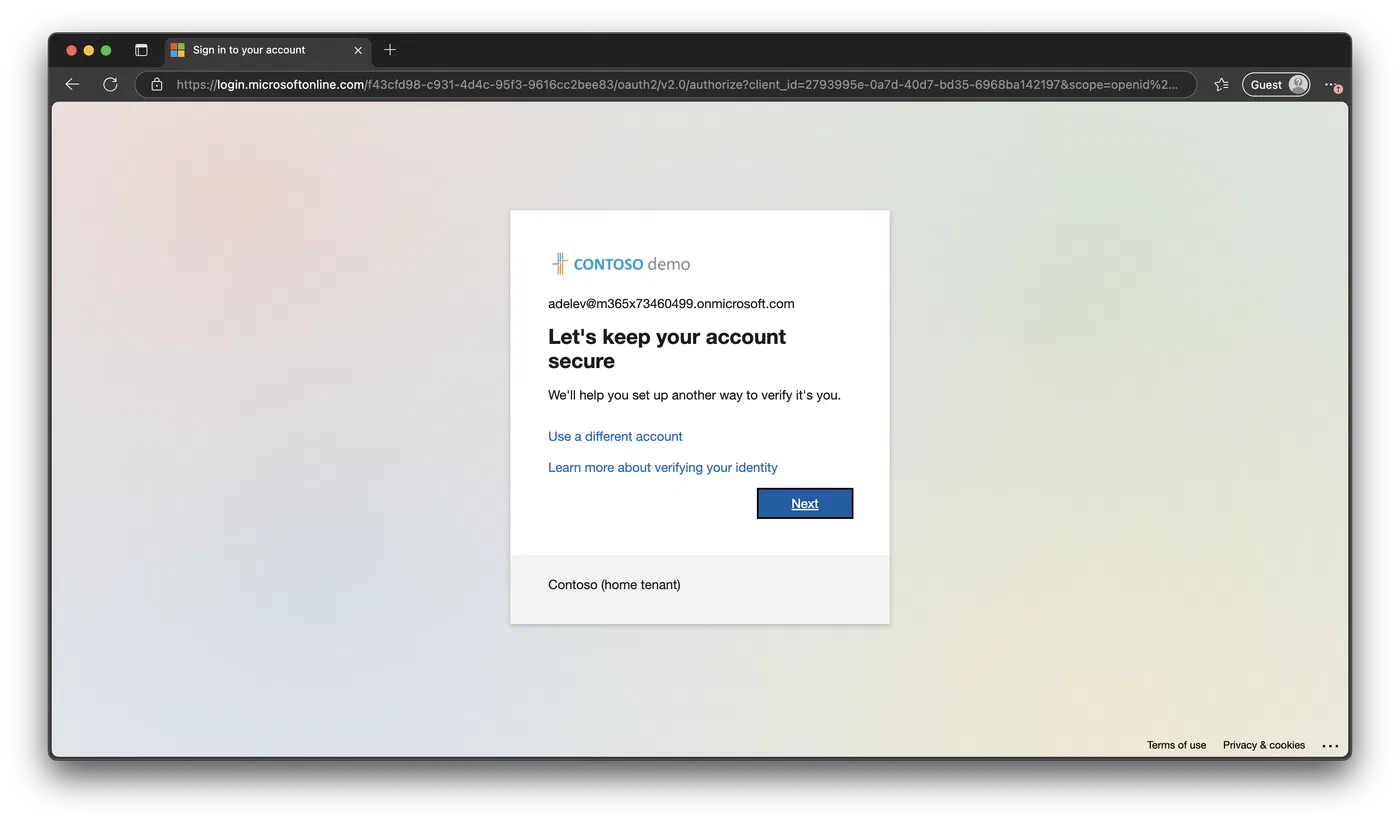This screenshot has height=824, width=1400.
Task: Open Learn more about verifying your identity
Action: point(662,467)
